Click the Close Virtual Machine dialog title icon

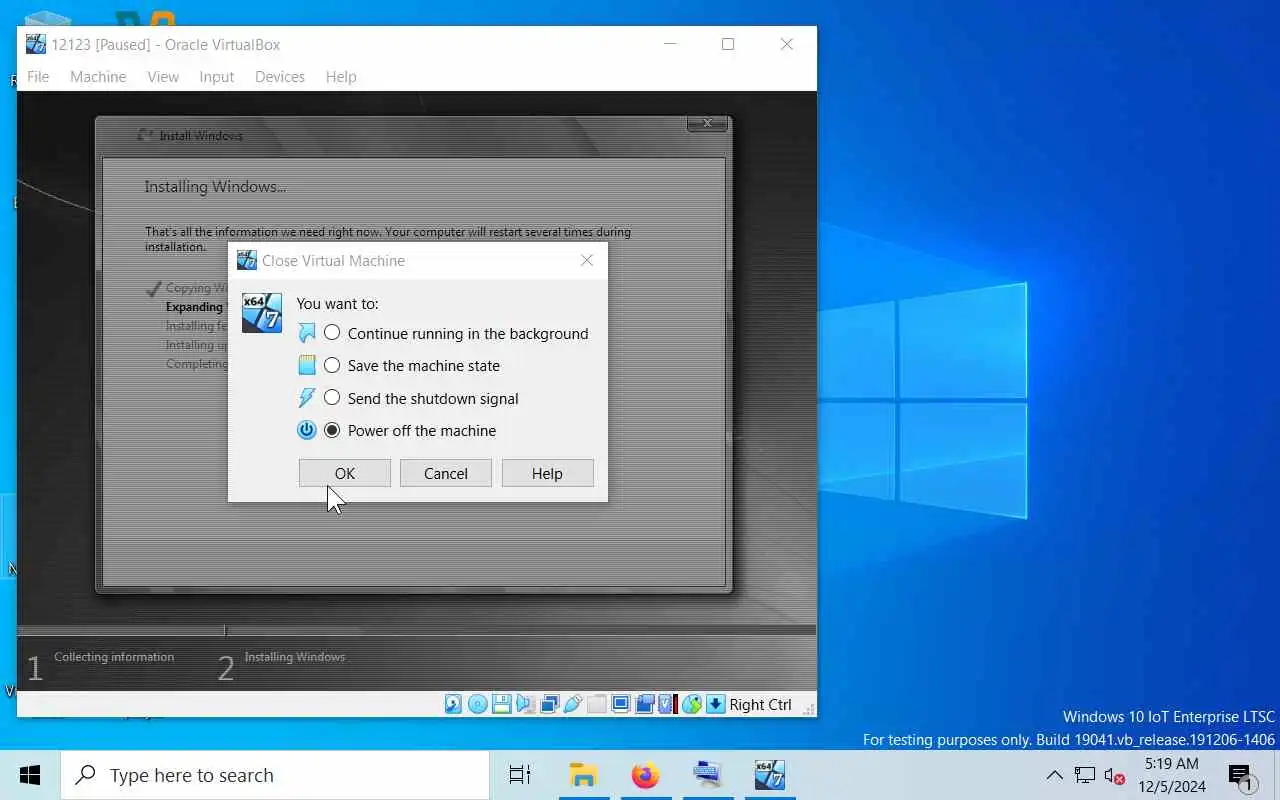pyautogui.click(x=247, y=260)
